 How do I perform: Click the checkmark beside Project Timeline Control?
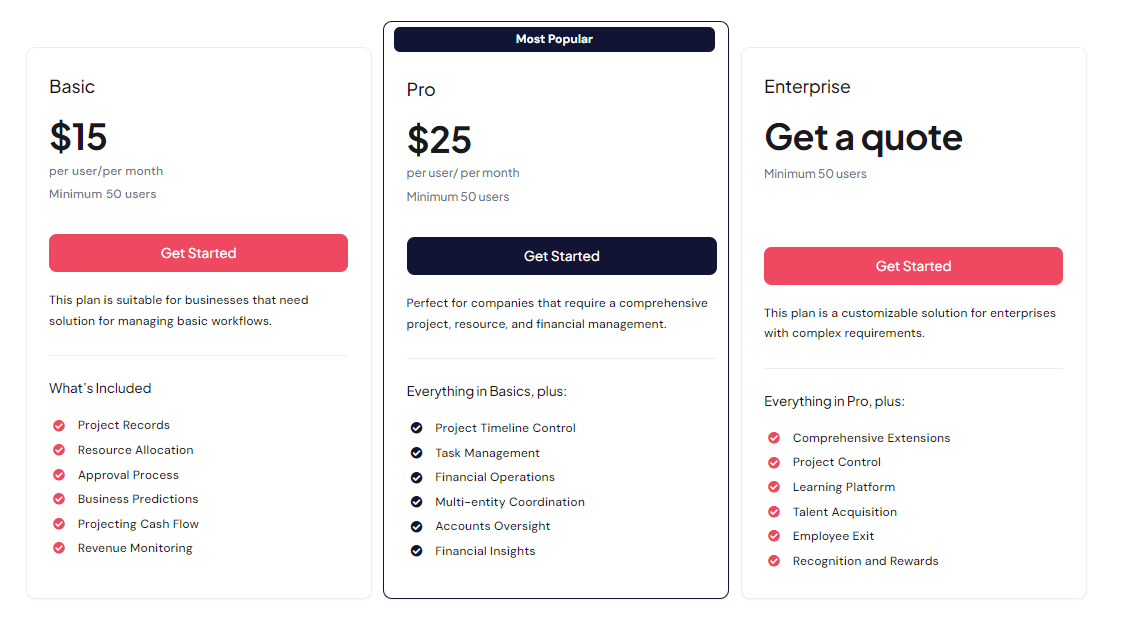pyautogui.click(x=416, y=428)
